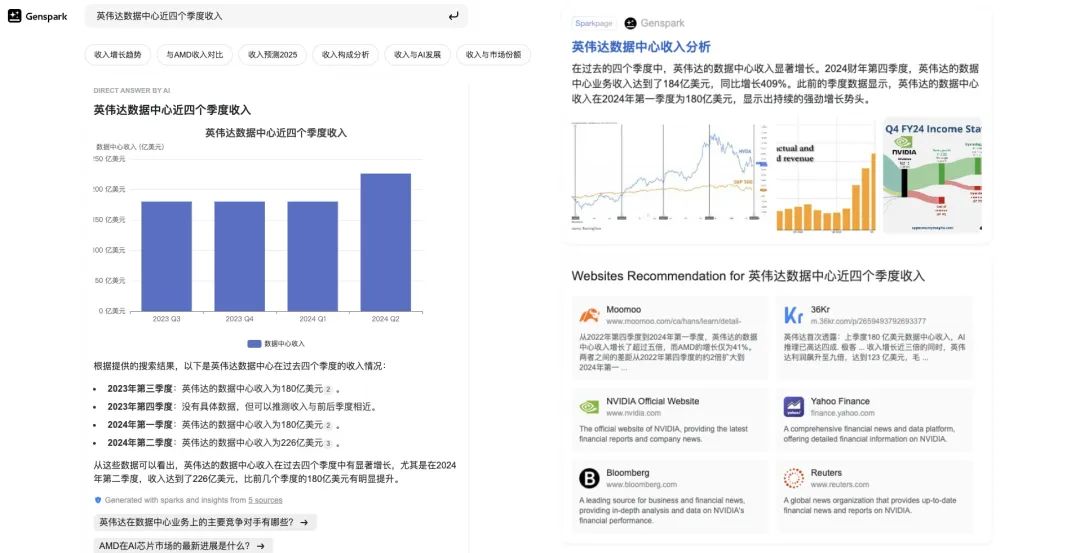This screenshot has width=1080, height=553.
Task: Select the 收入与AI发展 suggestion chip
Action: [x=417, y=54]
